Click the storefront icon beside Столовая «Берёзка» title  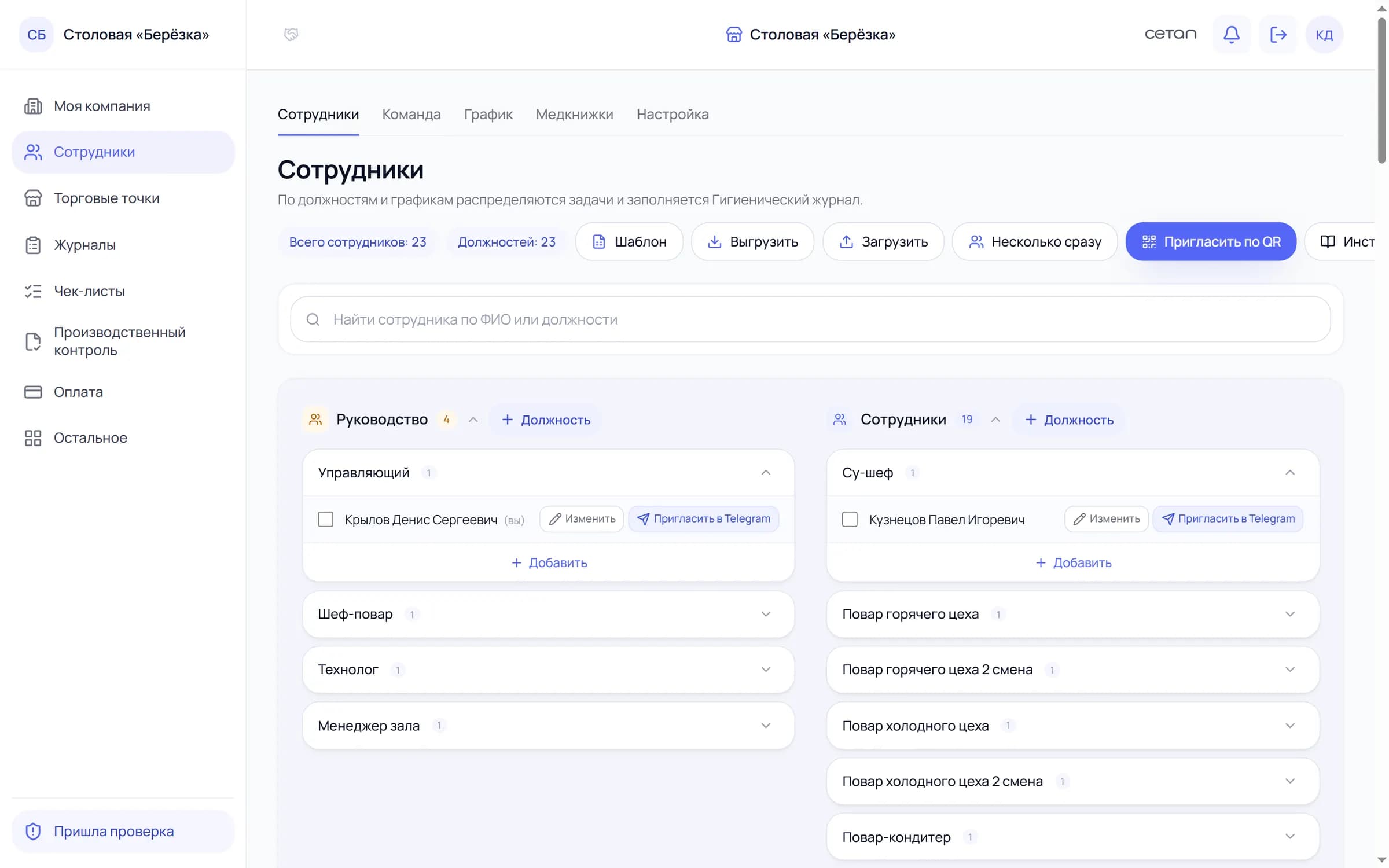click(x=734, y=35)
